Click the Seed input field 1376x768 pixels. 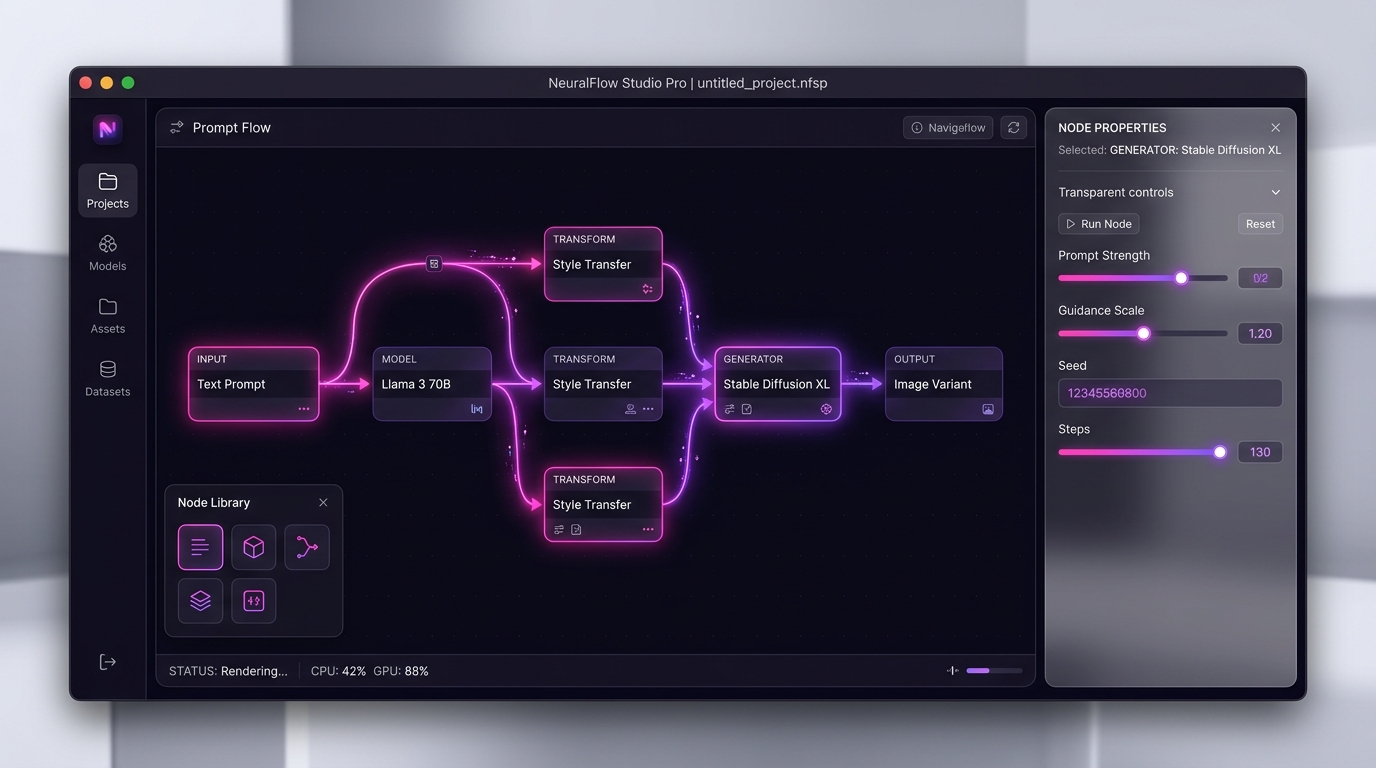(x=1170, y=393)
